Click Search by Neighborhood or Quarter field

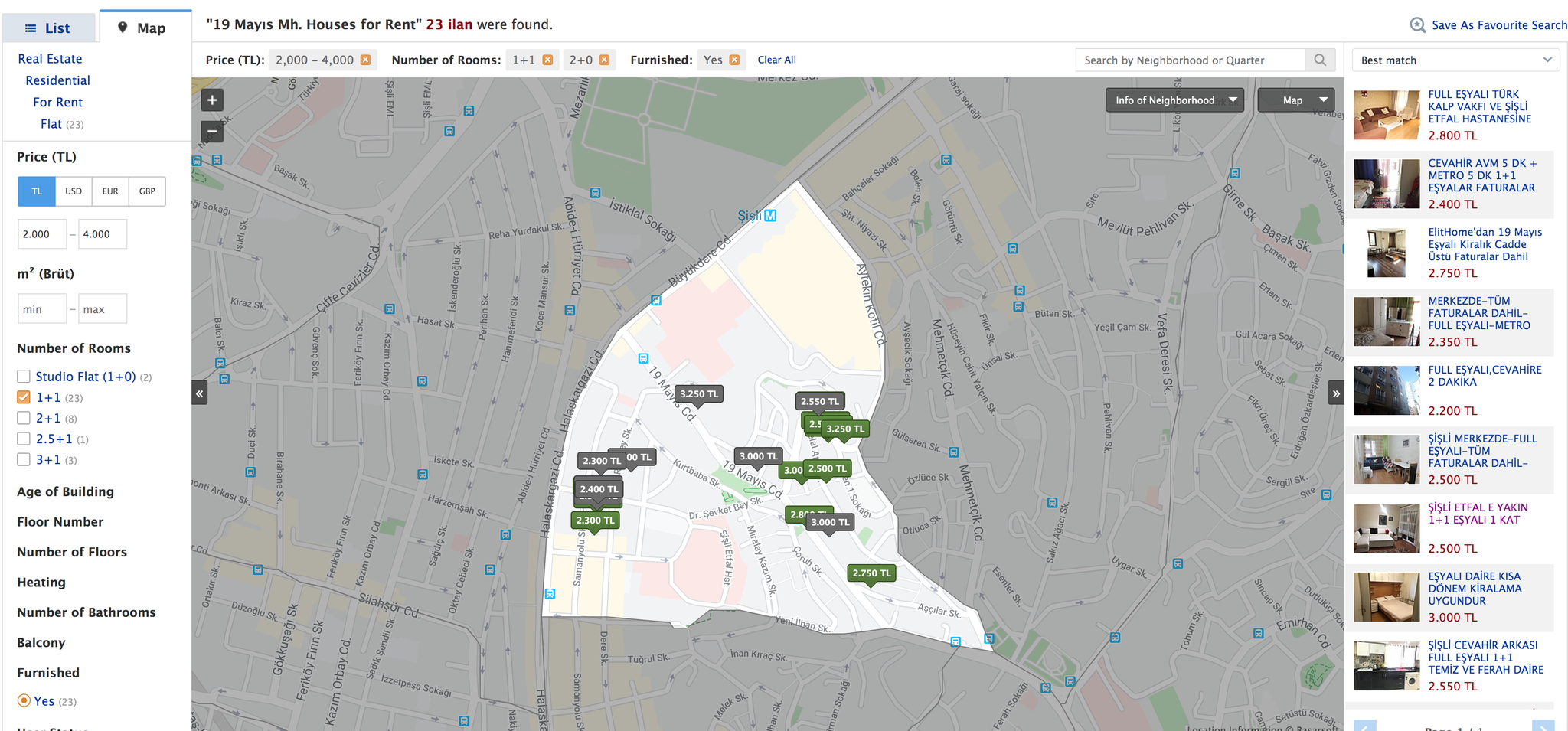click(1191, 60)
